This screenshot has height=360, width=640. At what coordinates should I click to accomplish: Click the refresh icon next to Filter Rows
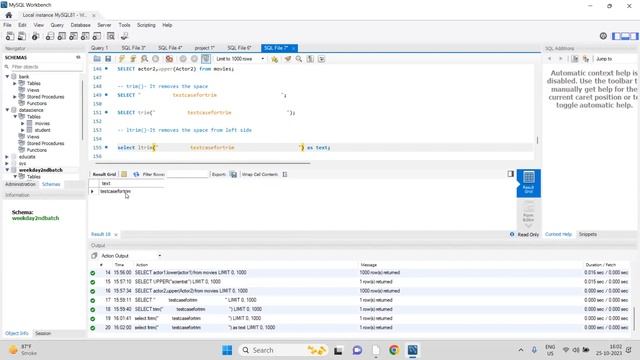pyautogui.click(x=136, y=174)
